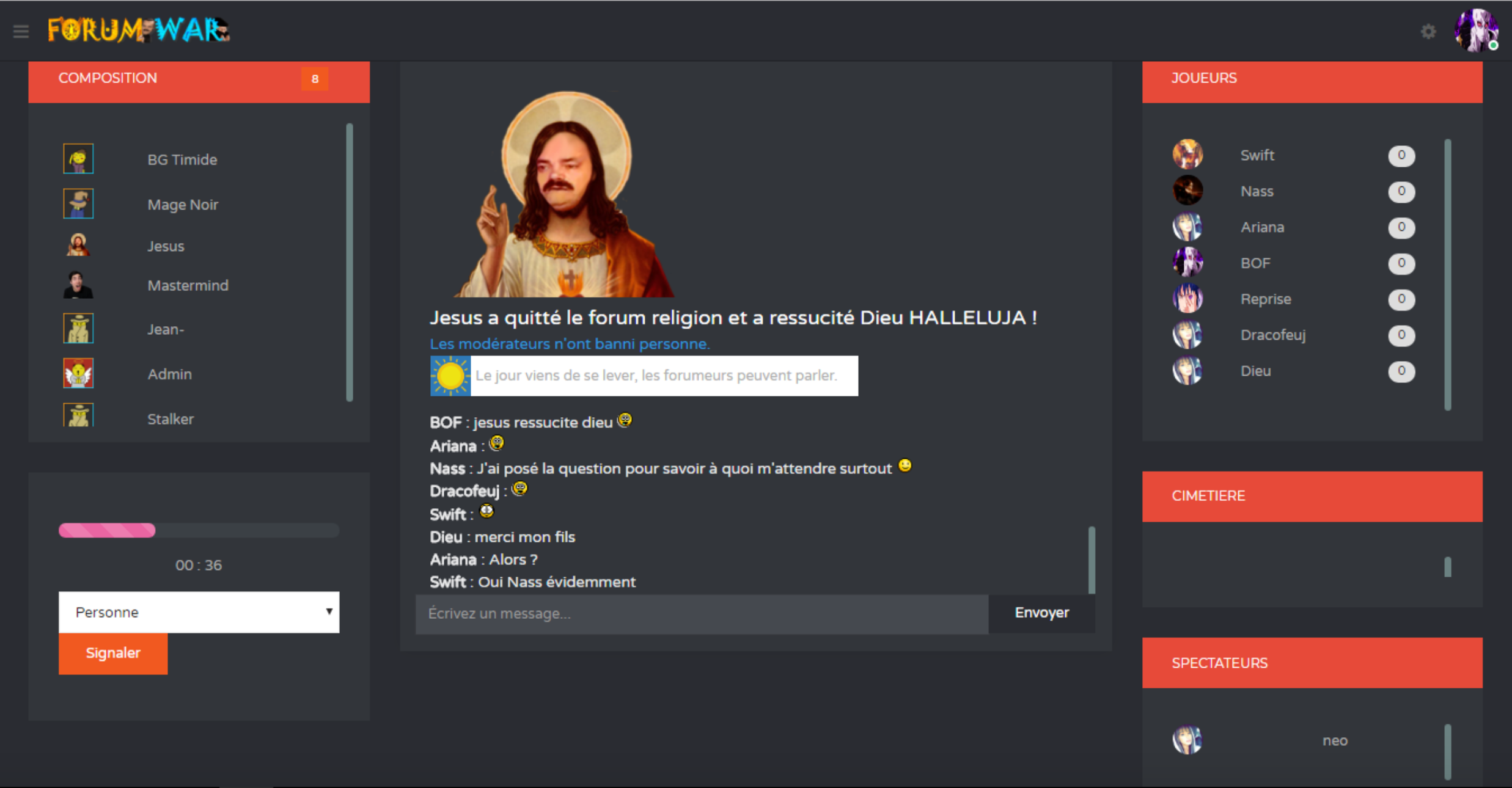Click the user profile avatar top right
1512x788 pixels.
coord(1475,30)
